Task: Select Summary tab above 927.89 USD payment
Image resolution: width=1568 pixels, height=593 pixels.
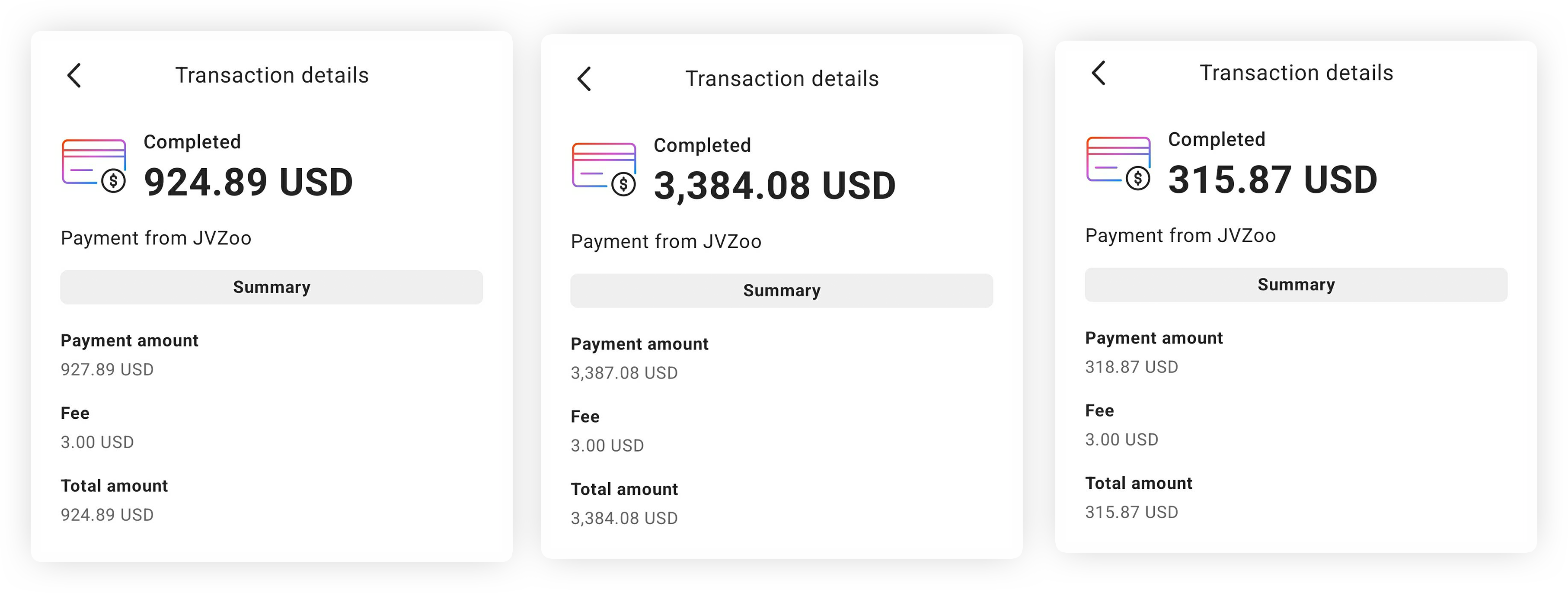Action: (271, 287)
